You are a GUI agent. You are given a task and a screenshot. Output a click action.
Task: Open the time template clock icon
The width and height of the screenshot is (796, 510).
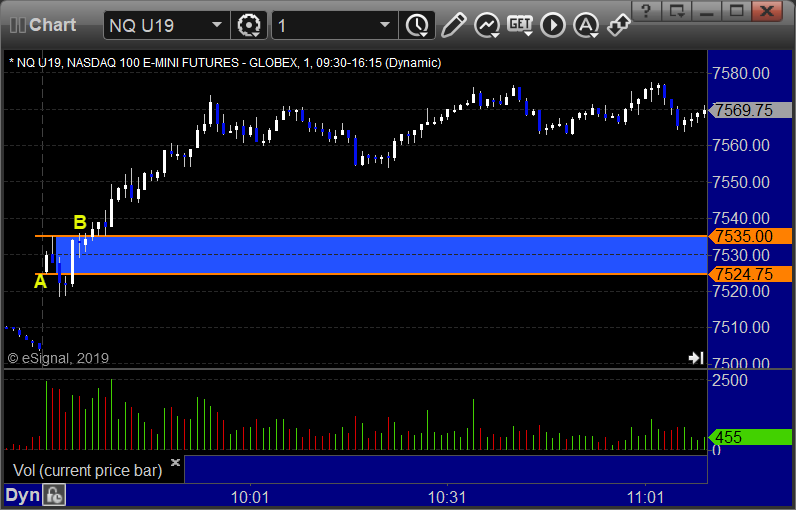[x=417, y=25]
